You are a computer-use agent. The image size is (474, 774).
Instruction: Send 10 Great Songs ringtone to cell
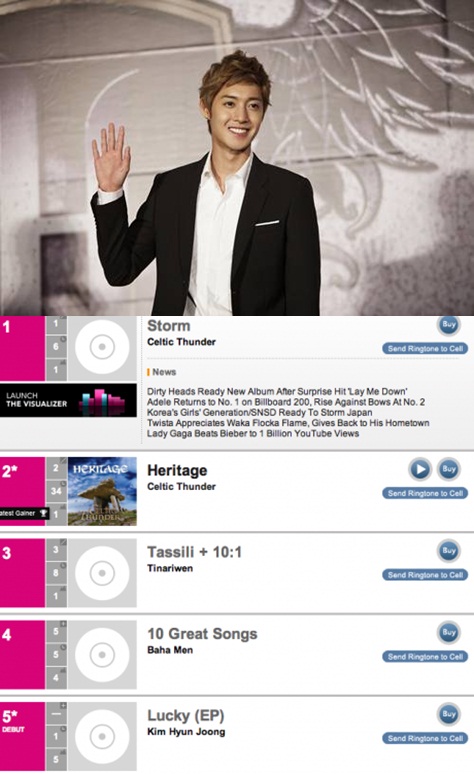[x=425, y=657]
